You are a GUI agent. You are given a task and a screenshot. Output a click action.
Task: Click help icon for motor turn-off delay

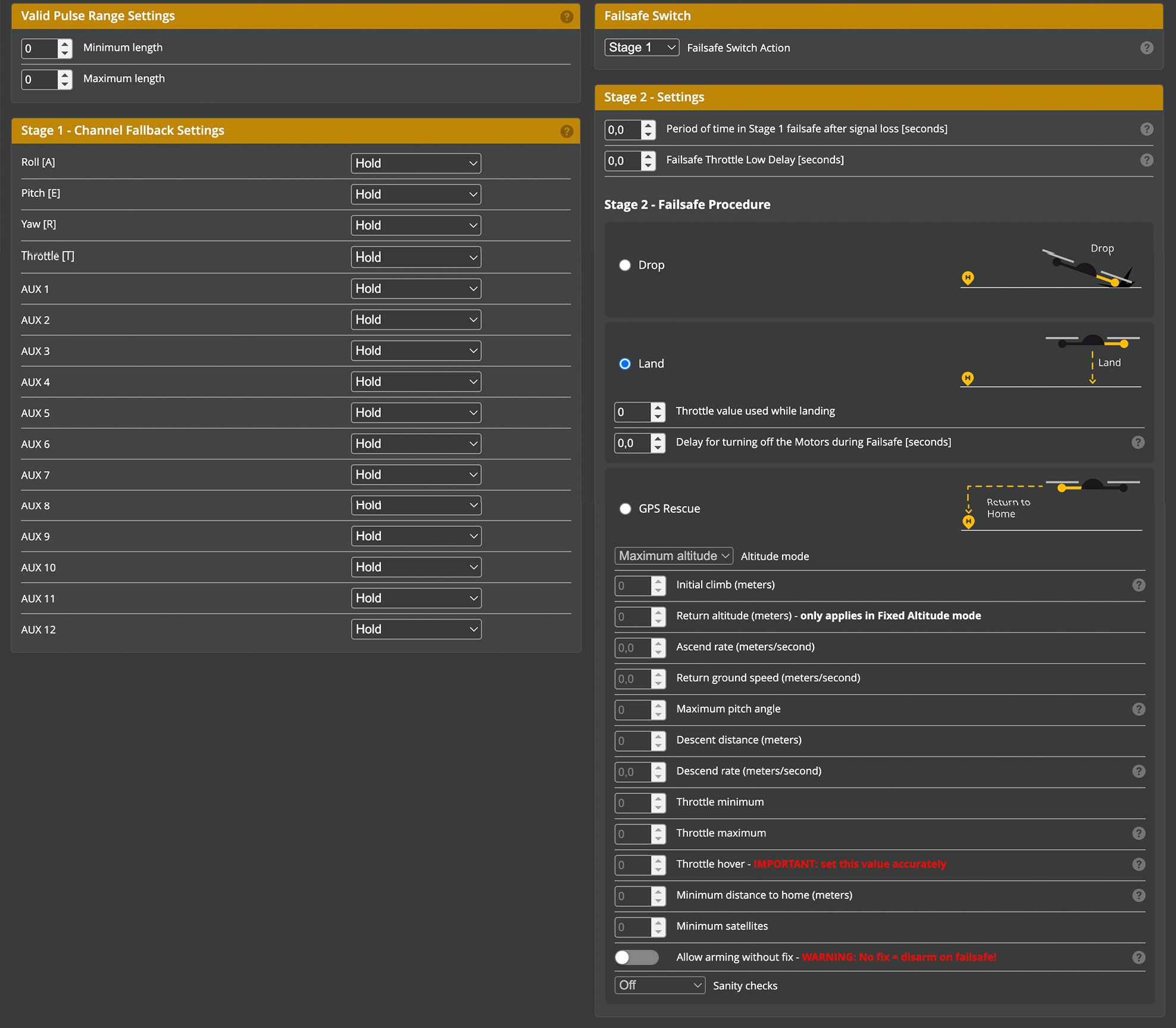[1137, 443]
